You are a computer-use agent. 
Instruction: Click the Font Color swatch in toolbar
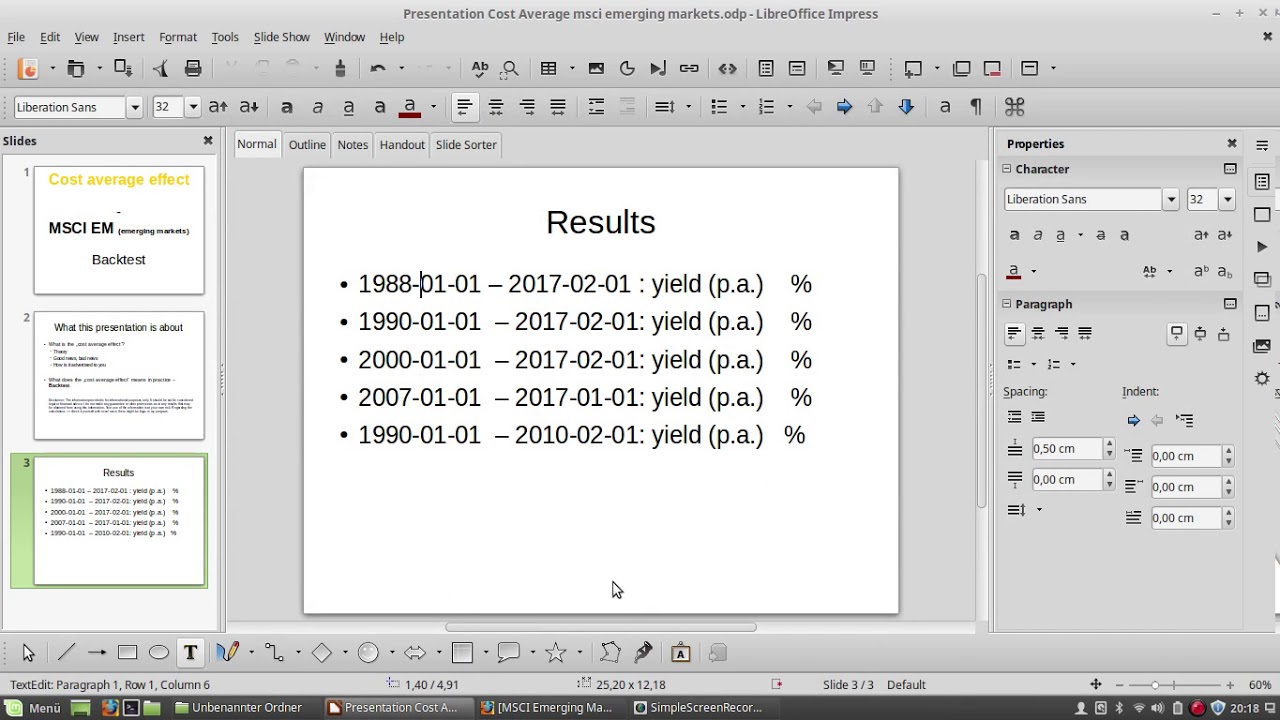[410, 107]
